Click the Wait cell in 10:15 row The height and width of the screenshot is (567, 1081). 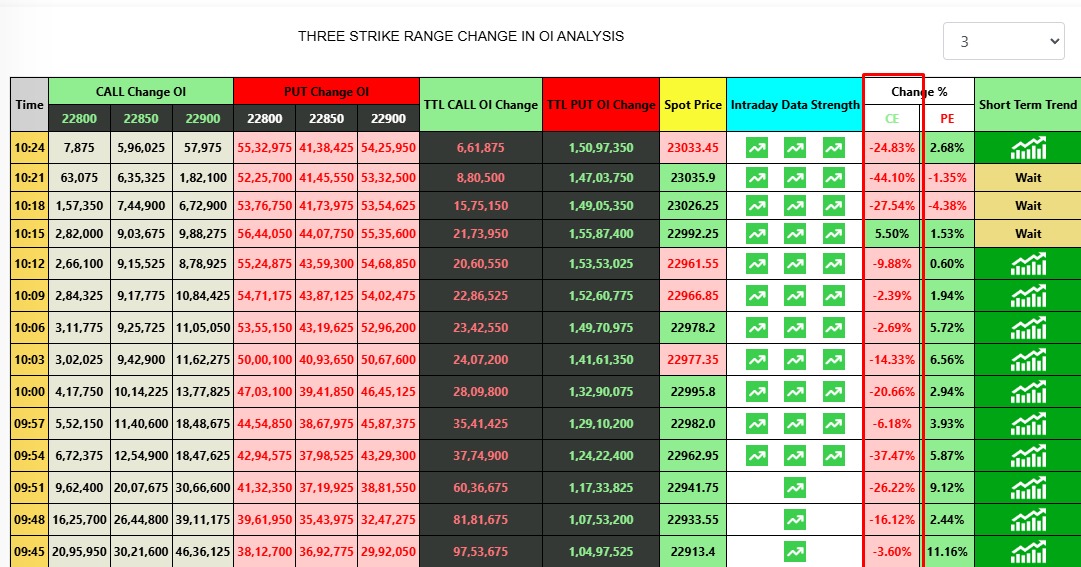(x=1028, y=234)
